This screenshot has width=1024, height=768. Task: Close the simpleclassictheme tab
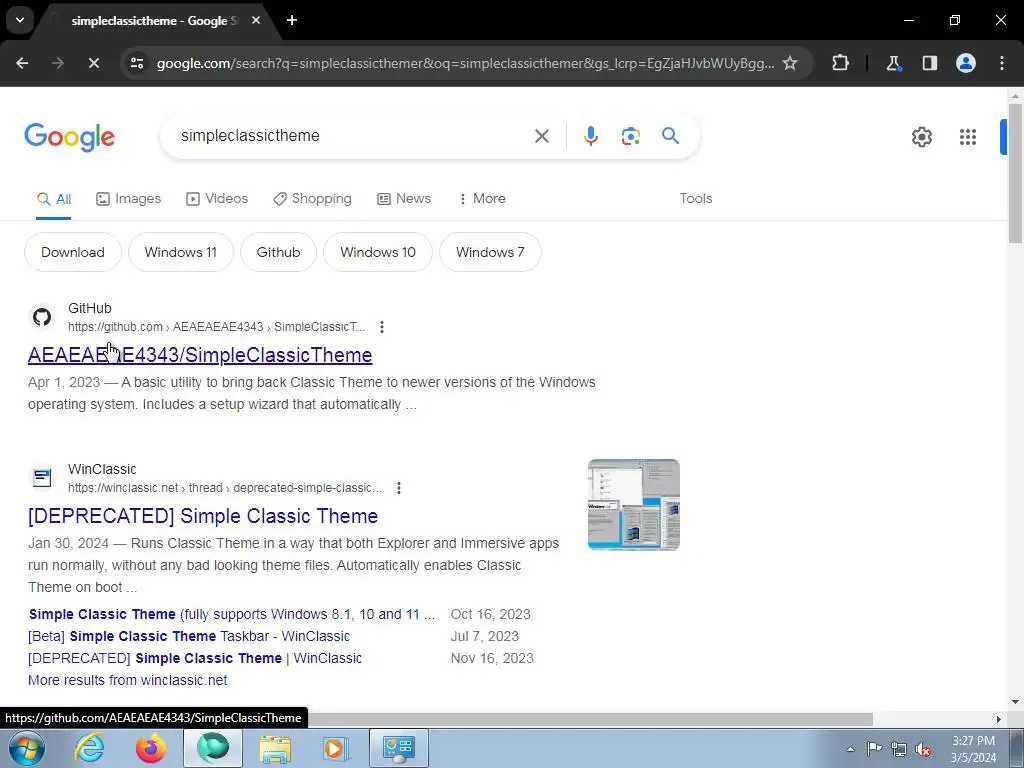point(256,21)
